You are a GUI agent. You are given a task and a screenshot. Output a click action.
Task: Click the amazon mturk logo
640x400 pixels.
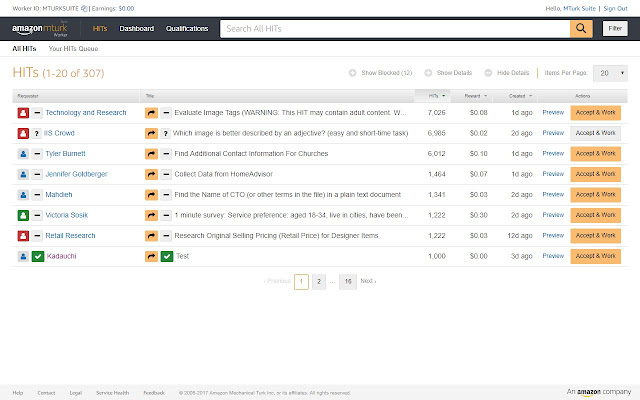pos(40,29)
